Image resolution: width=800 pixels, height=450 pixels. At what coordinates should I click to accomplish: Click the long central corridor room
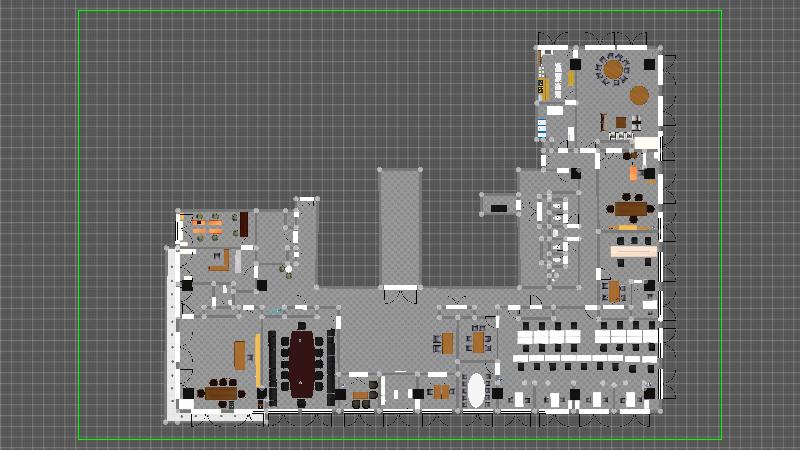click(399, 226)
